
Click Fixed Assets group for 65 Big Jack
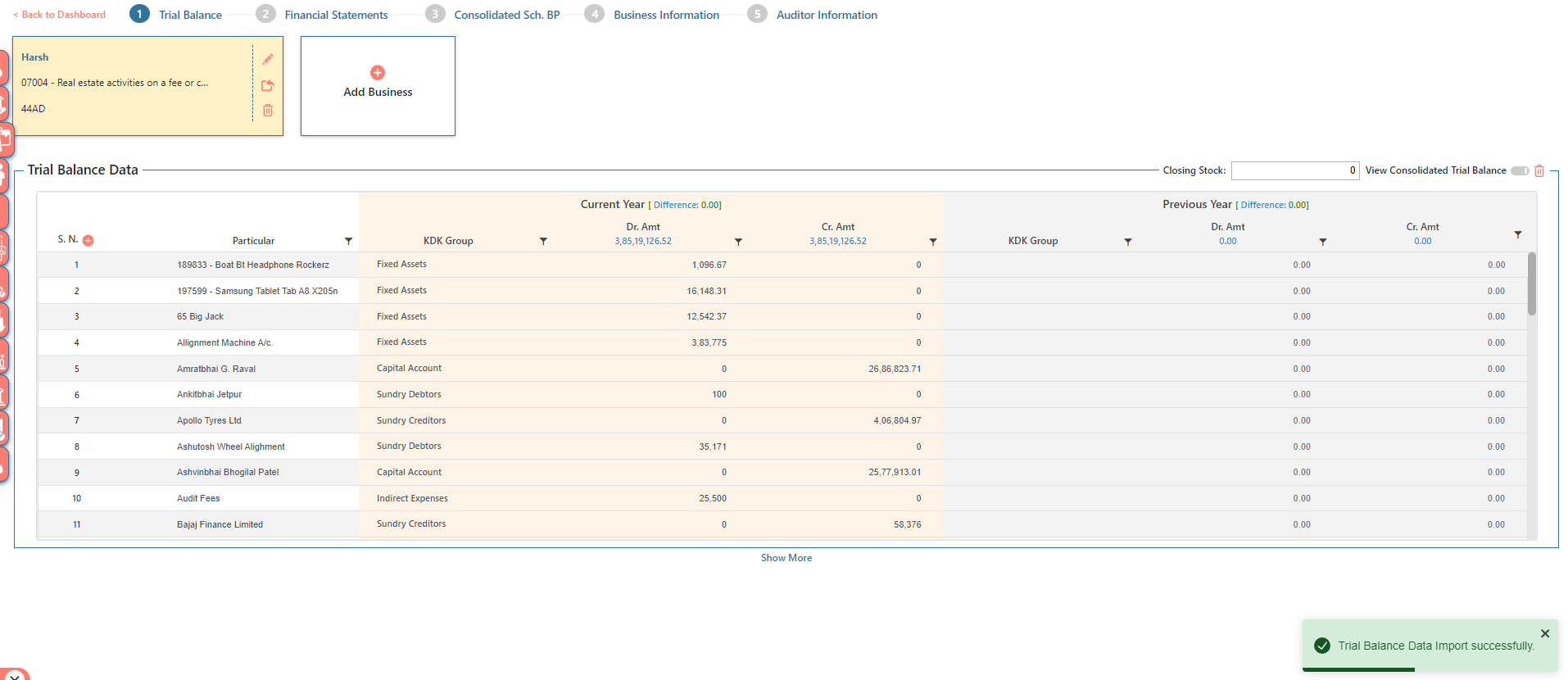(x=401, y=316)
